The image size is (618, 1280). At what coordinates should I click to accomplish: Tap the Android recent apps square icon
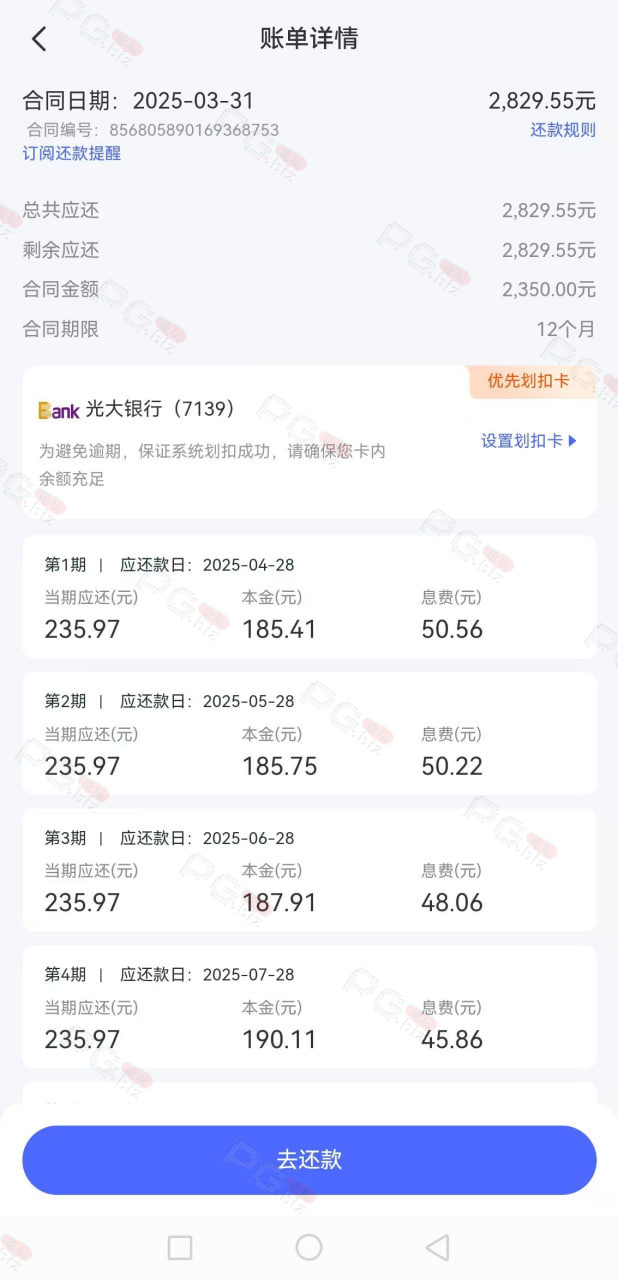coord(180,1247)
